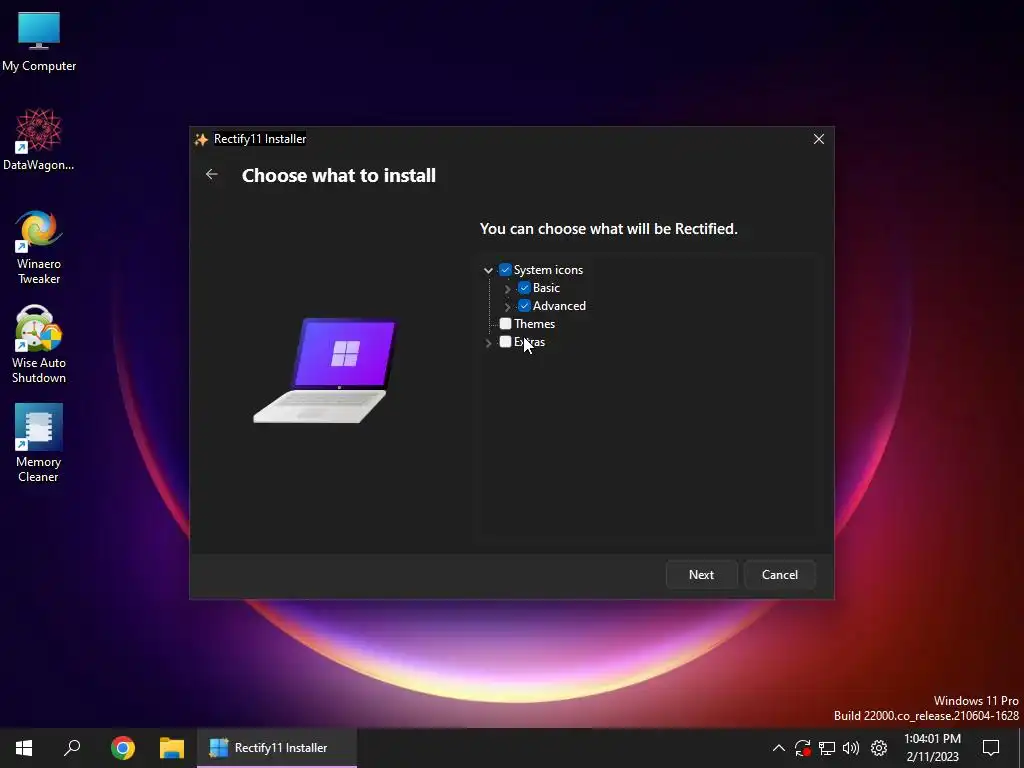Launch Google Chrome from taskbar

tap(122, 748)
